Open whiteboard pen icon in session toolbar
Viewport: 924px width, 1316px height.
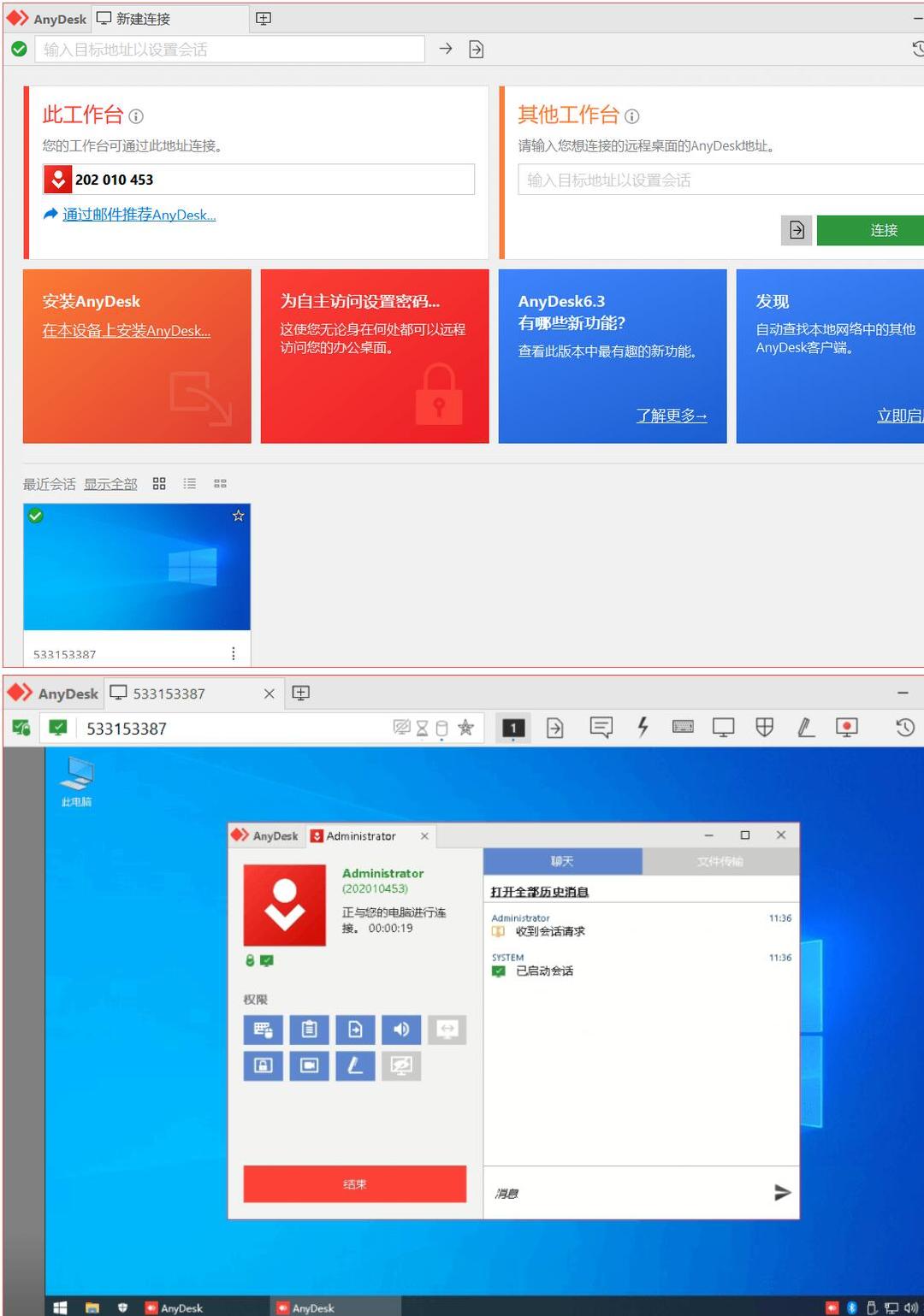tap(805, 728)
